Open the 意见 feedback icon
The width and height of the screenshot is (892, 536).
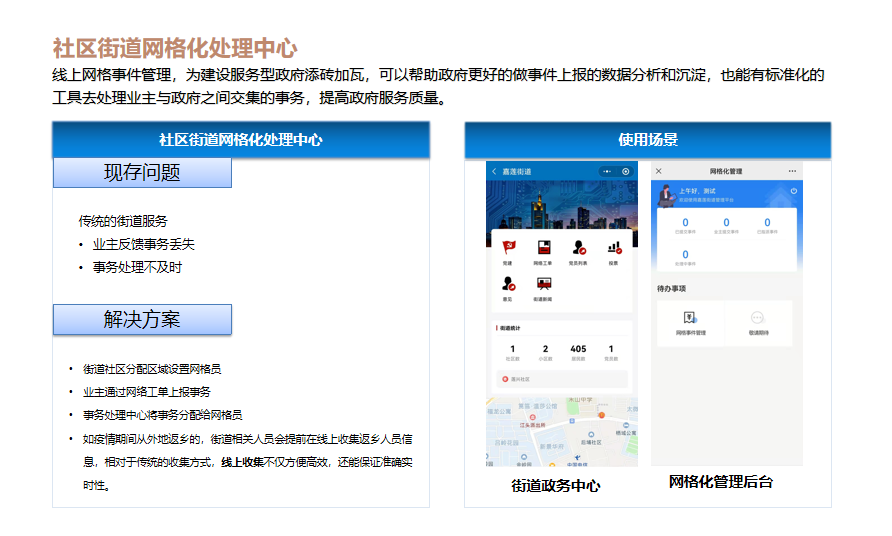click(x=508, y=284)
